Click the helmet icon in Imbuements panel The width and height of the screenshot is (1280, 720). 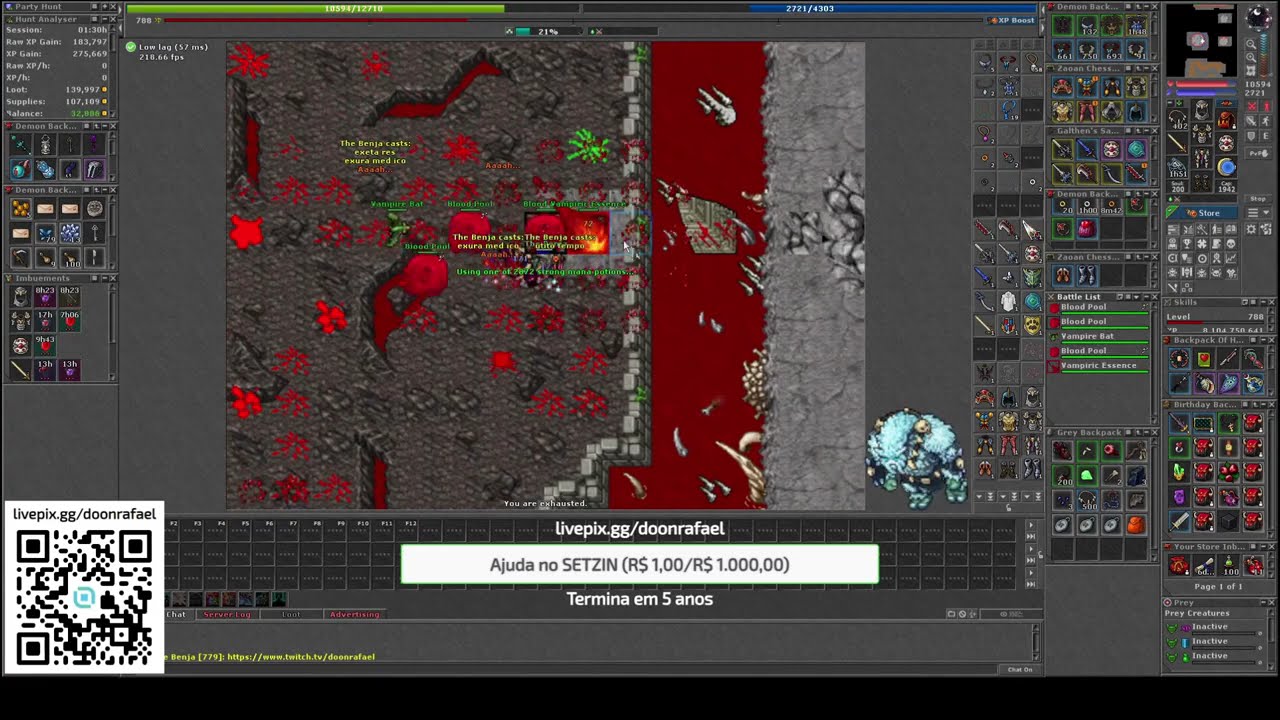pos(21,295)
